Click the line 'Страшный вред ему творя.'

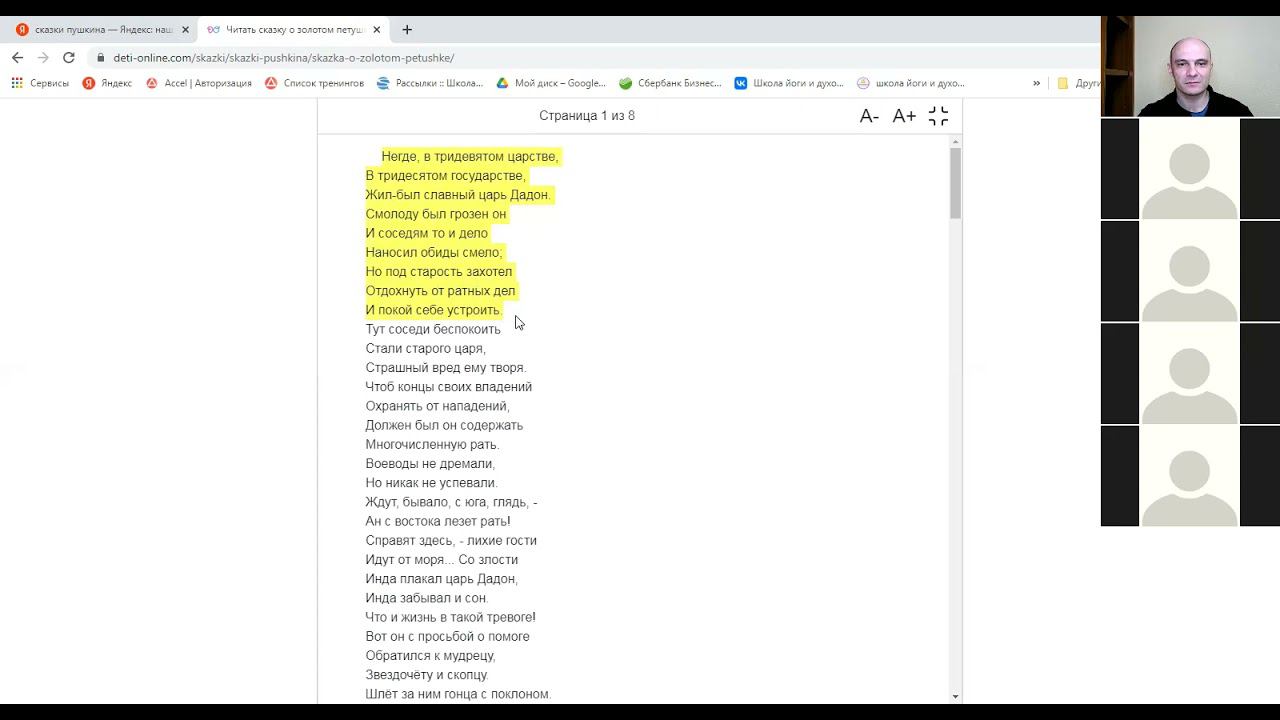(x=446, y=368)
